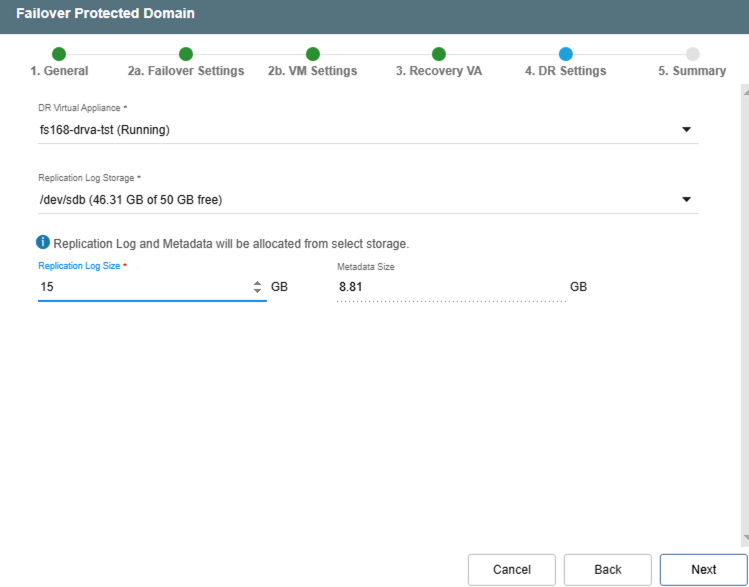This screenshot has height=587, width=749.
Task: Open the DR Virtual Appliance dropdown
Action: tap(686, 129)
